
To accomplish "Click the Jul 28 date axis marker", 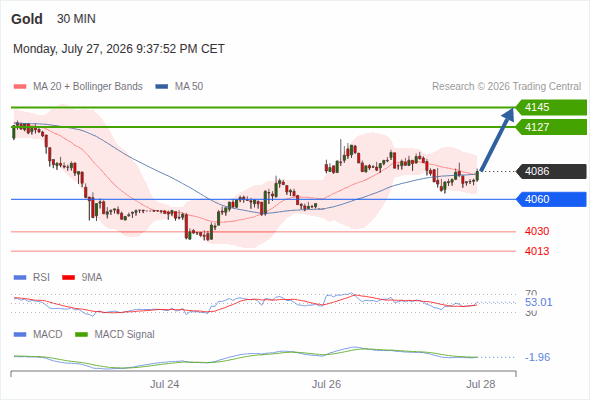I will 481,384.
